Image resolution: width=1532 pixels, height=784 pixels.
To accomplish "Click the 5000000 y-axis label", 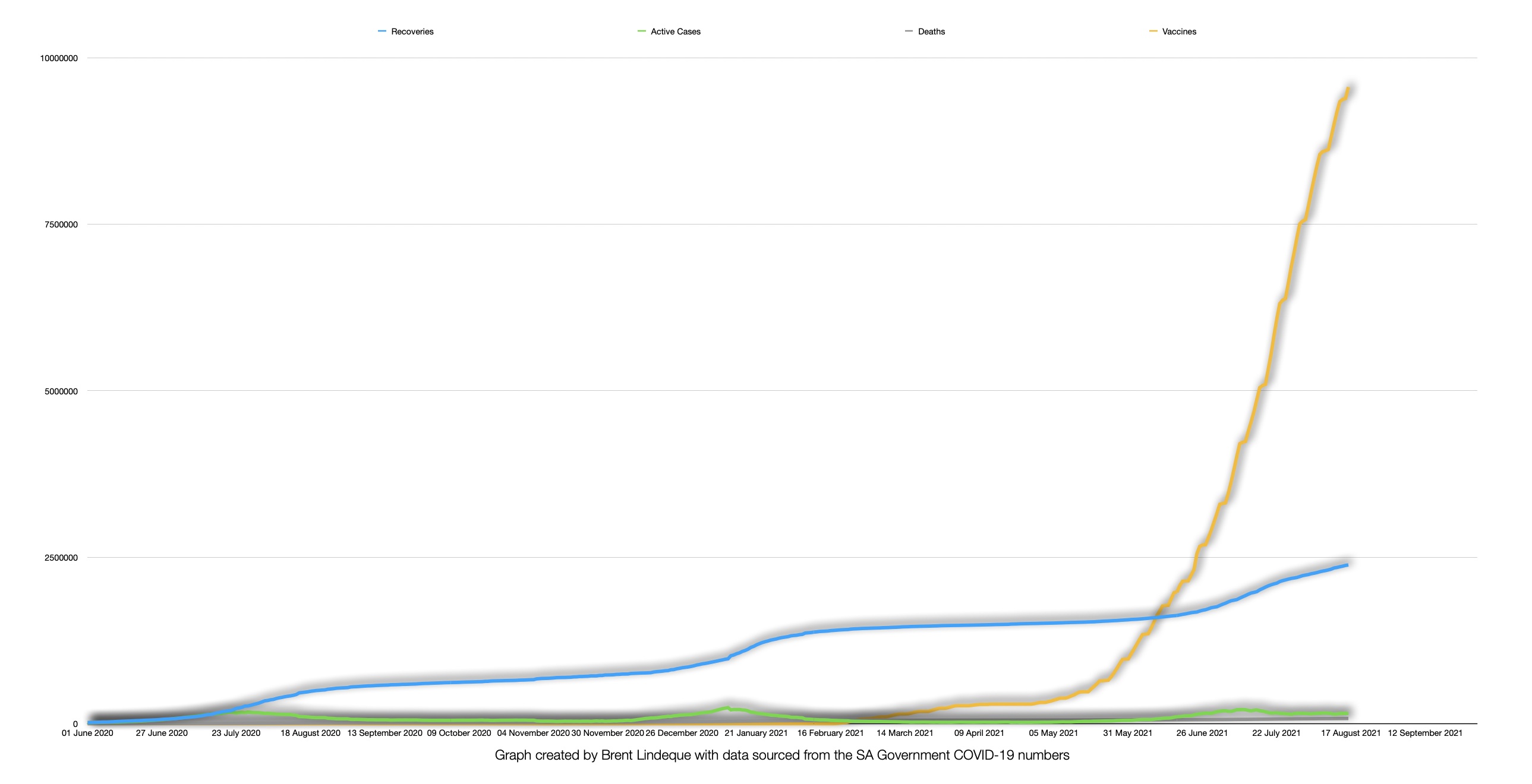I will (61, 391).
